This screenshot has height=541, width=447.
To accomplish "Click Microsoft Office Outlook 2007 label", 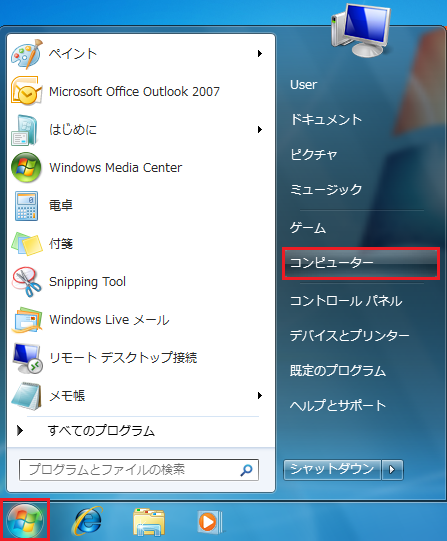I will tap(134, 91).
